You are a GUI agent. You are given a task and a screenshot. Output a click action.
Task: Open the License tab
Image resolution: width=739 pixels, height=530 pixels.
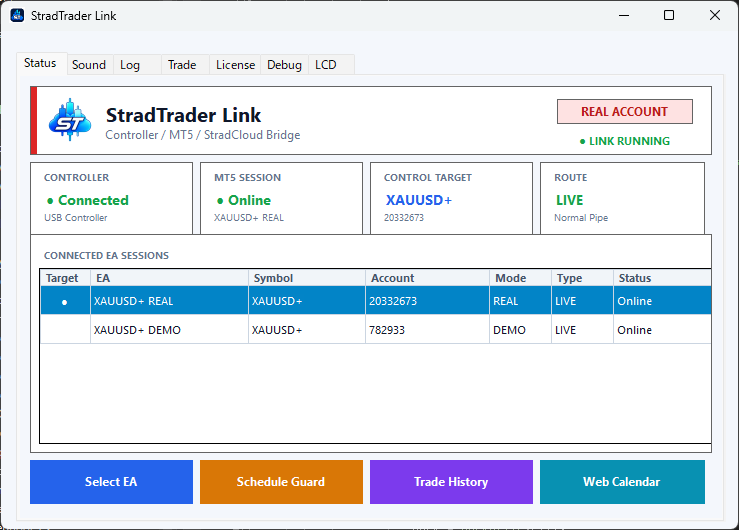click(x=235, y=65)
